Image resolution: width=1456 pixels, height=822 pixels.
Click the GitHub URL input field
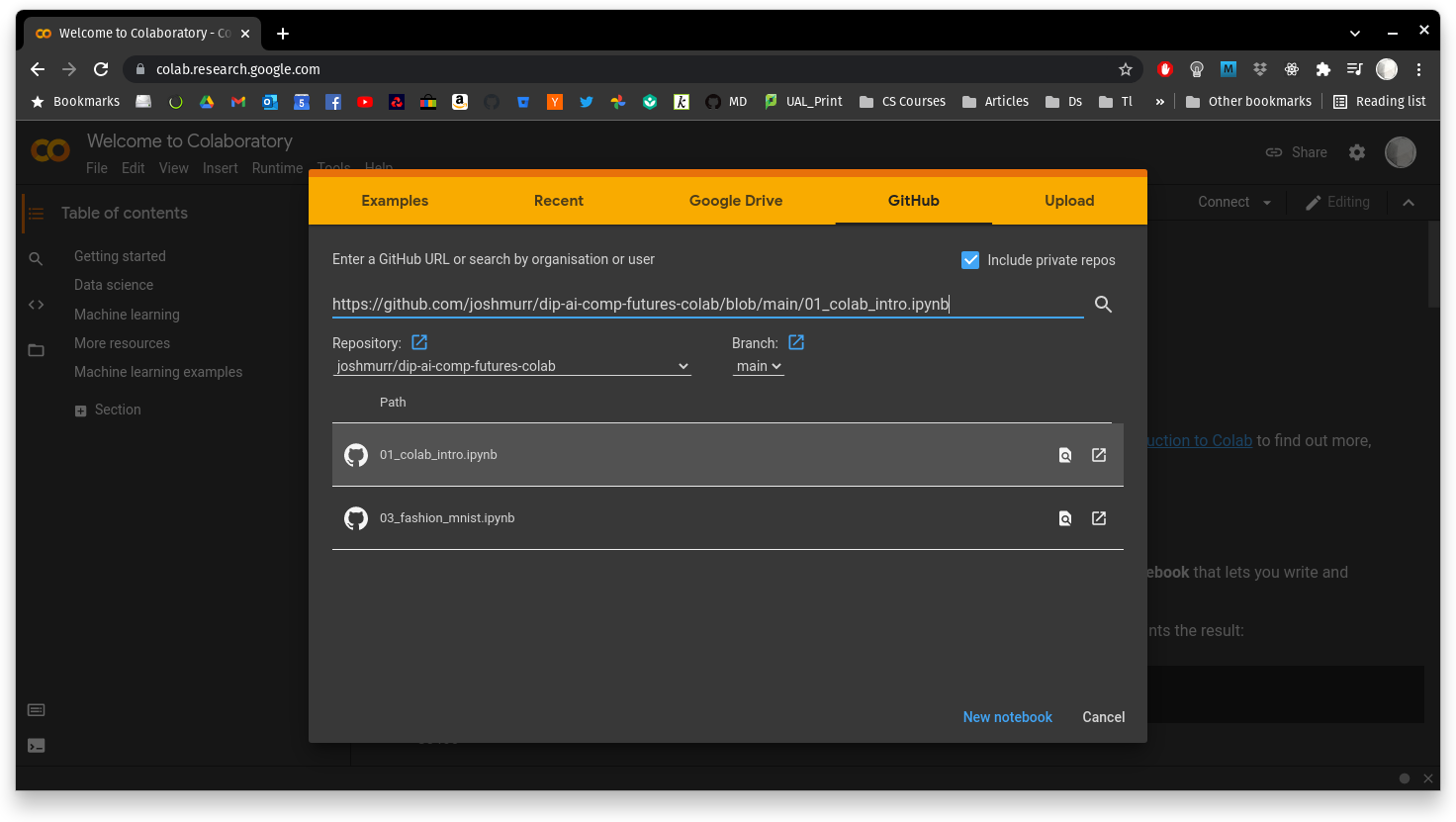tap(708, 304)
